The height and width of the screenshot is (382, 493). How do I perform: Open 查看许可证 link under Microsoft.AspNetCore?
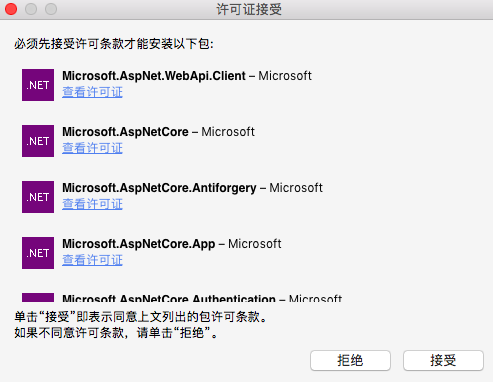92,148
